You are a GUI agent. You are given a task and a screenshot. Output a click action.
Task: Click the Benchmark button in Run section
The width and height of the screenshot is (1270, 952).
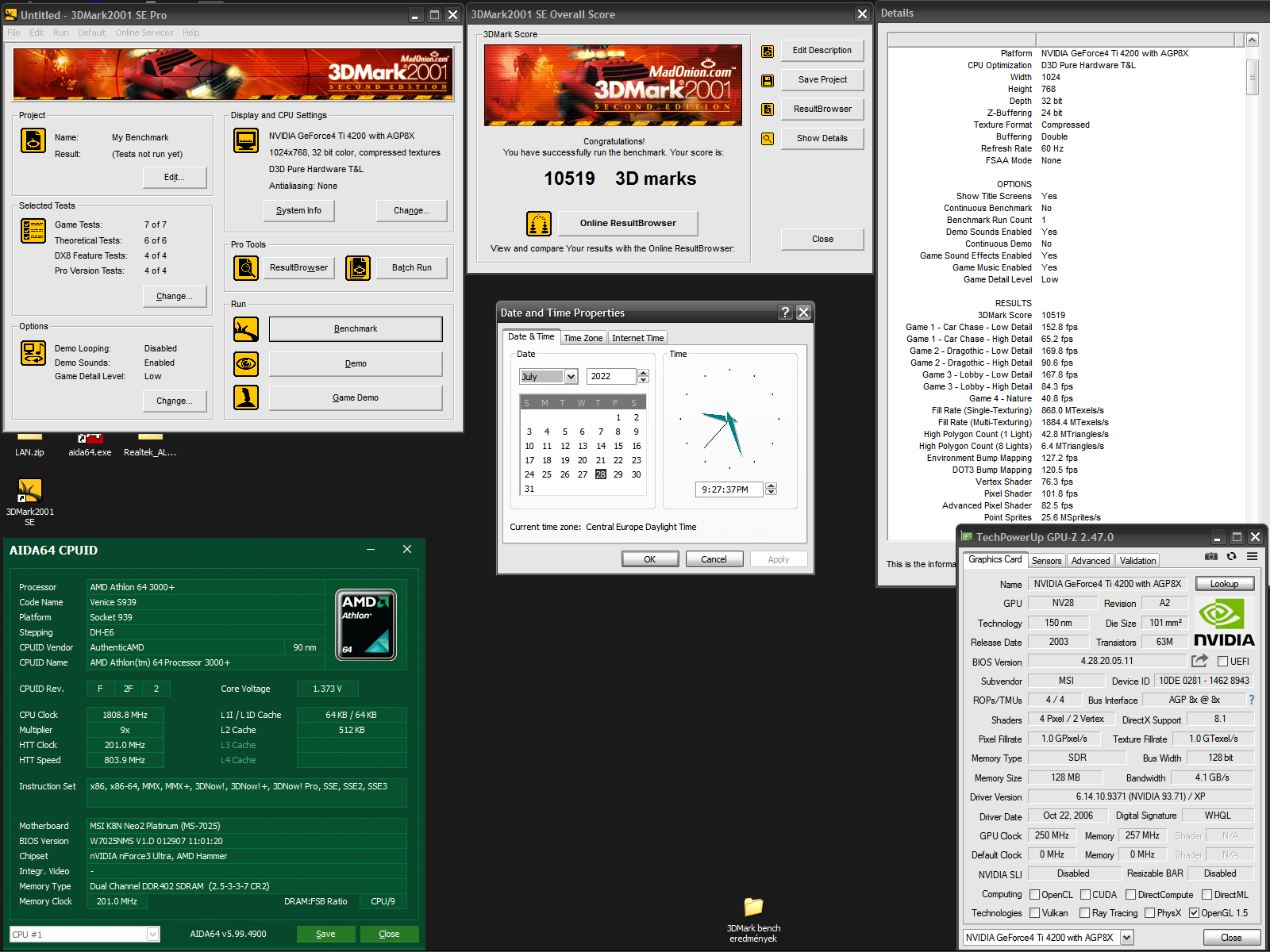click(x=356, y=329)
